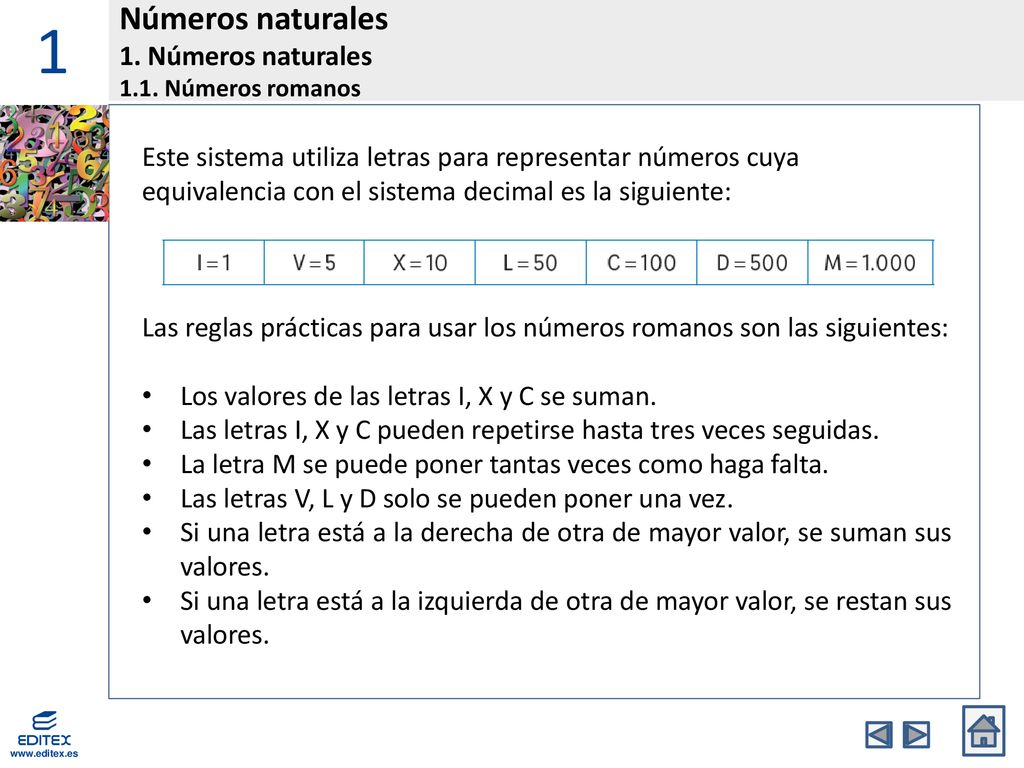Click the Números naturales main title

pos(253,18)
